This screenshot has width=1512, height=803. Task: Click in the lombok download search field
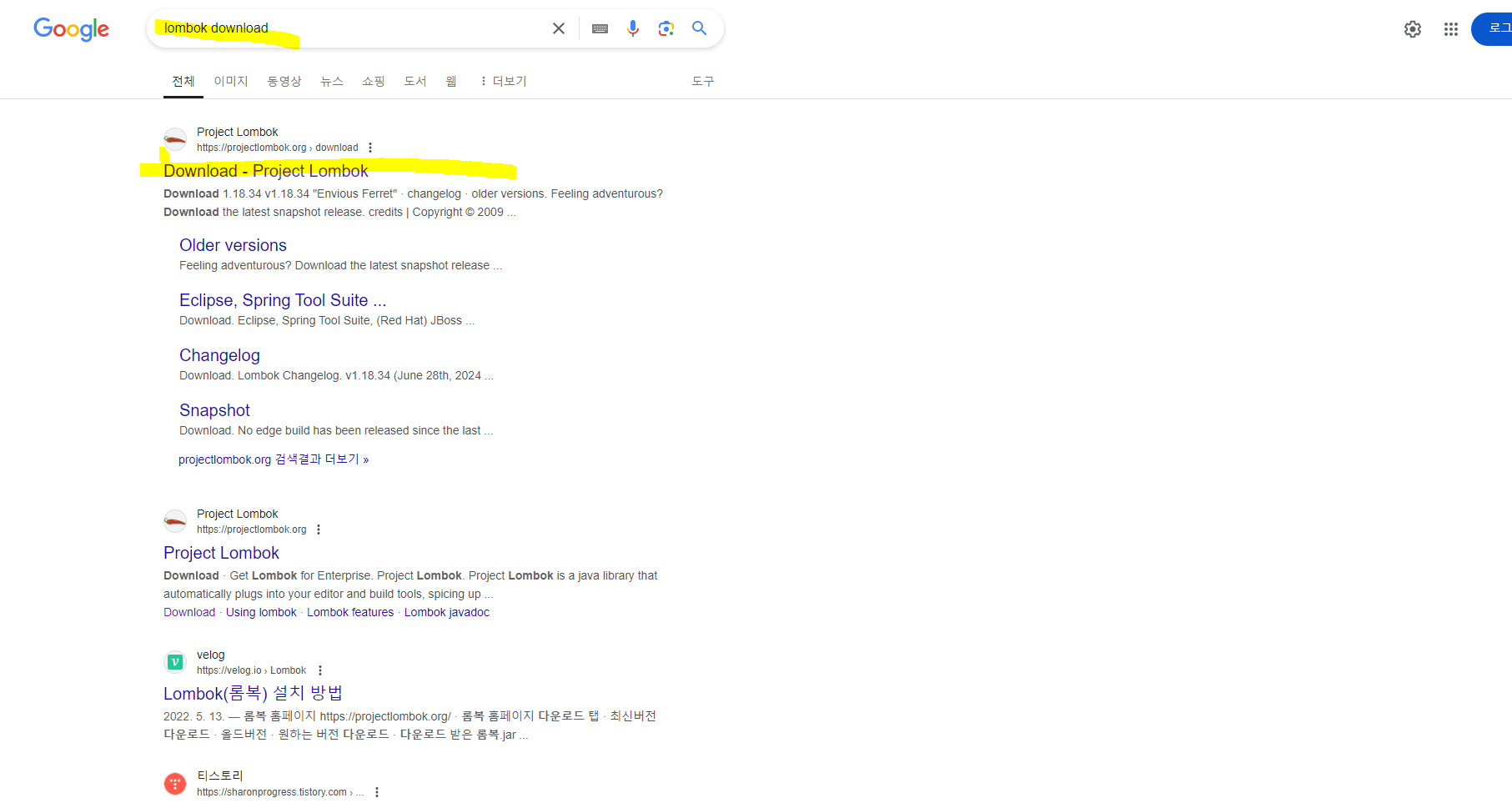[x=350, y=28]
